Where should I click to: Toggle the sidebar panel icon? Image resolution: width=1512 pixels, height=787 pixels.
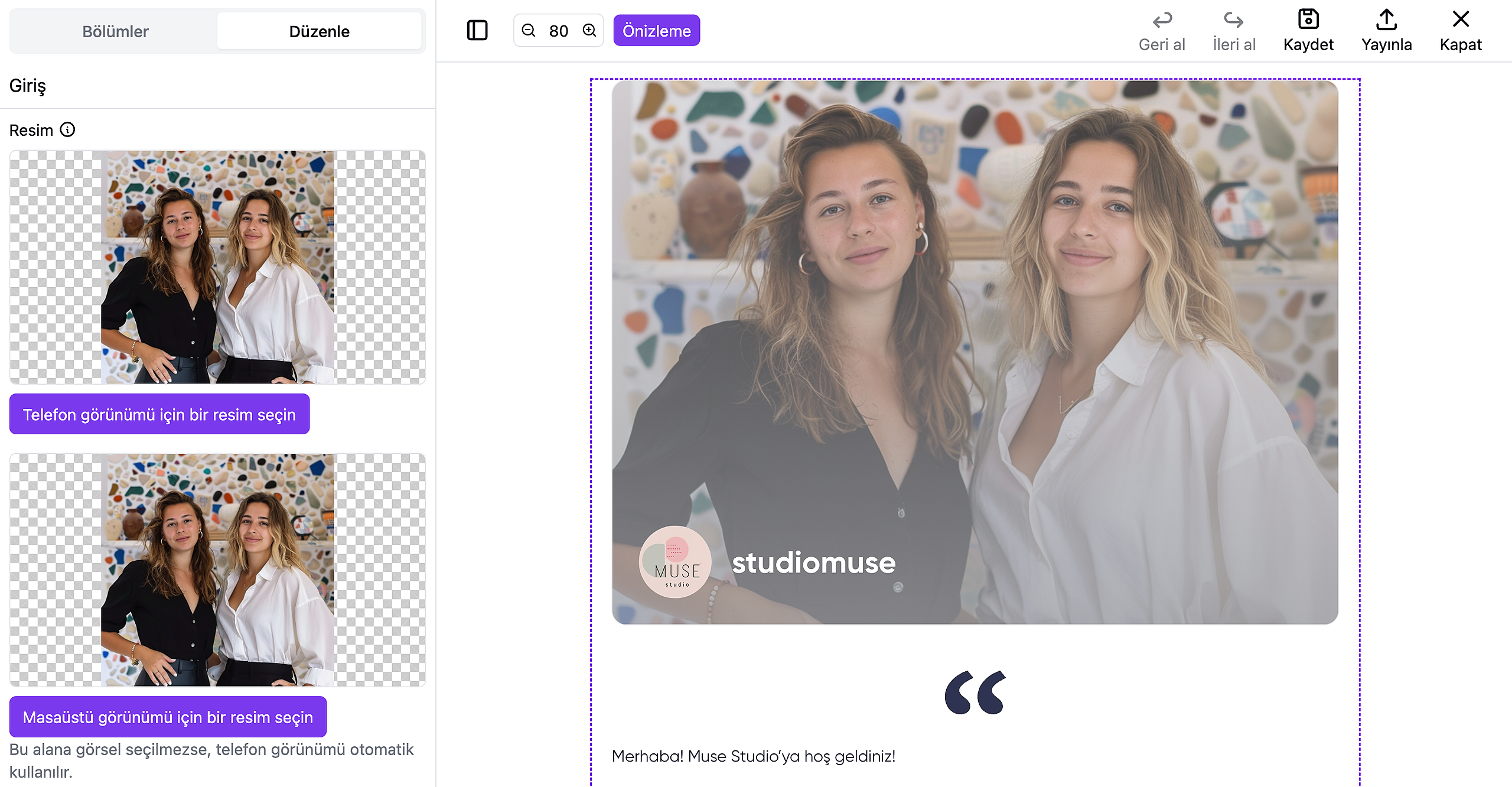pos(477,30)
